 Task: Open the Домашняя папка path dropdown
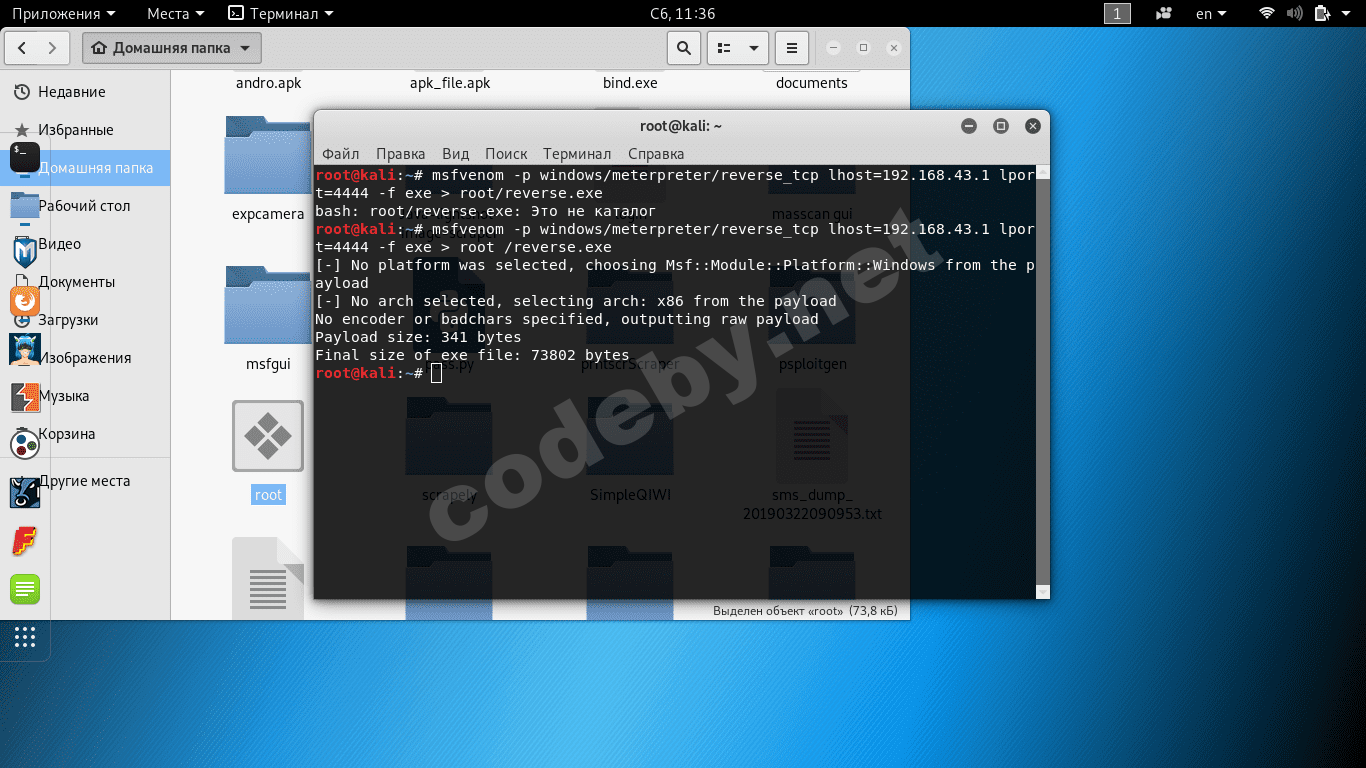click(x=172, y=48)
